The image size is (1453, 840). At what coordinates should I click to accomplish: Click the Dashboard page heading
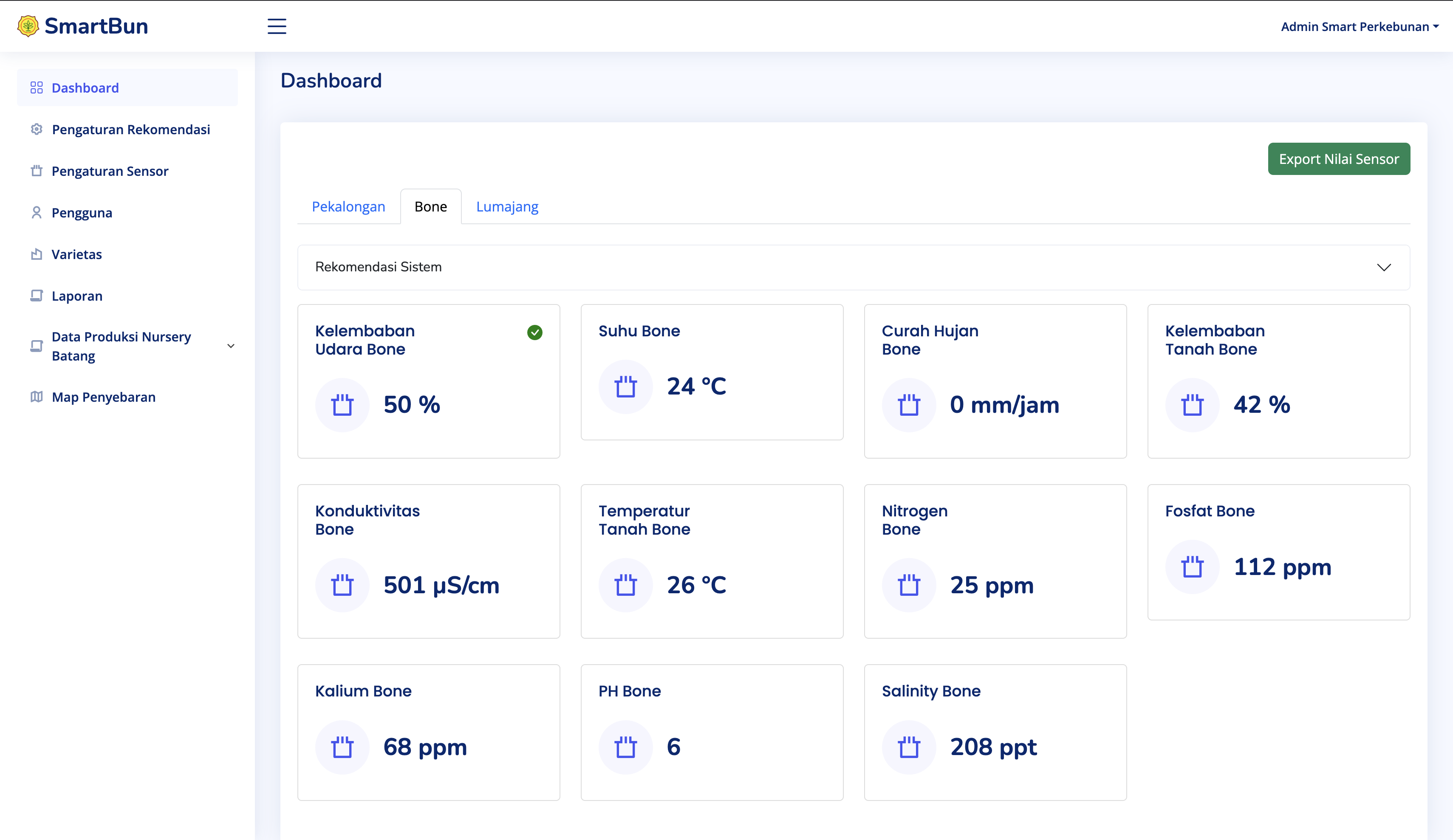click(x=331, y=81)
